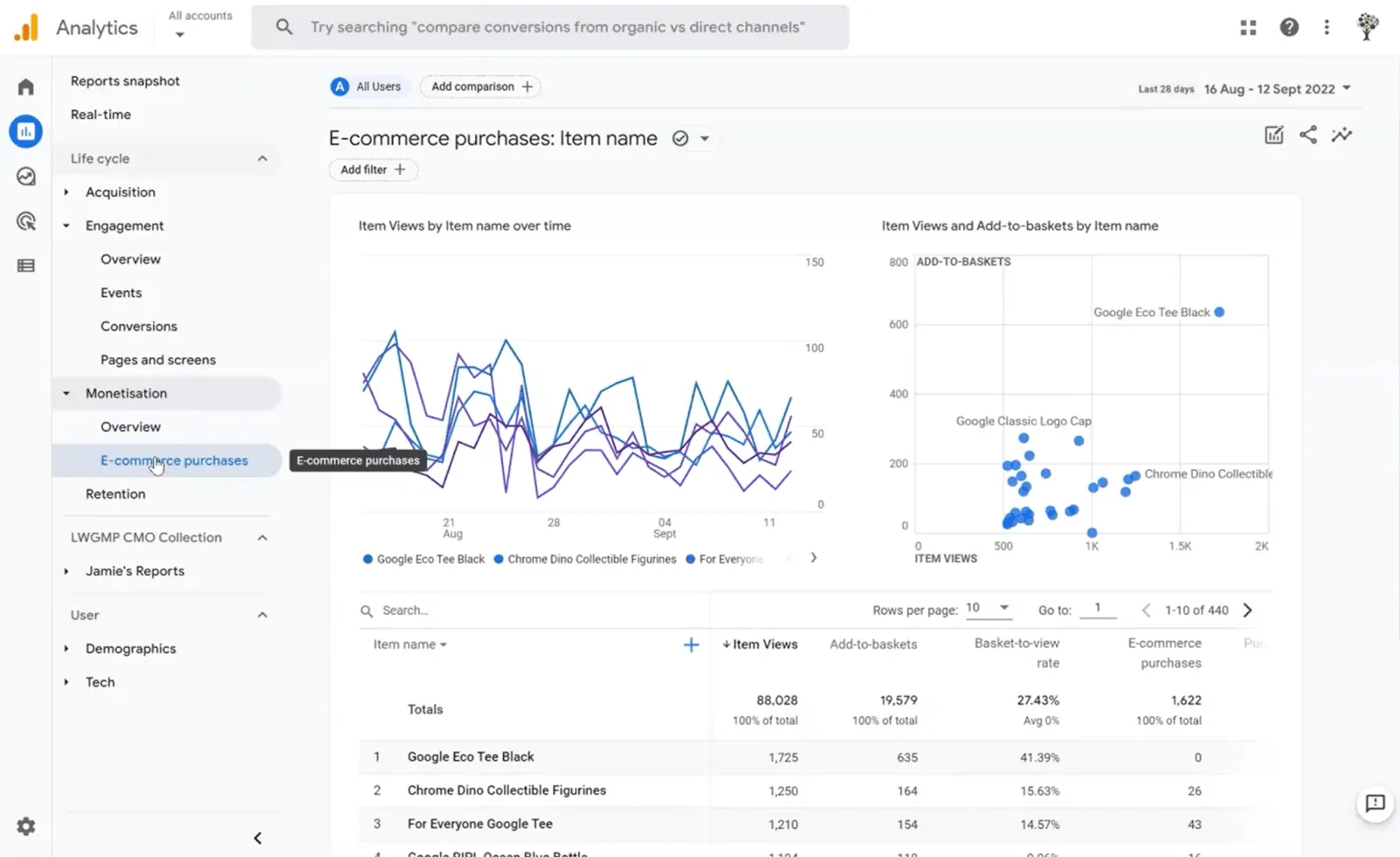Open the Advertising icon in left rail
Viewport: 1400px width, 857px height.
point(26,221)
